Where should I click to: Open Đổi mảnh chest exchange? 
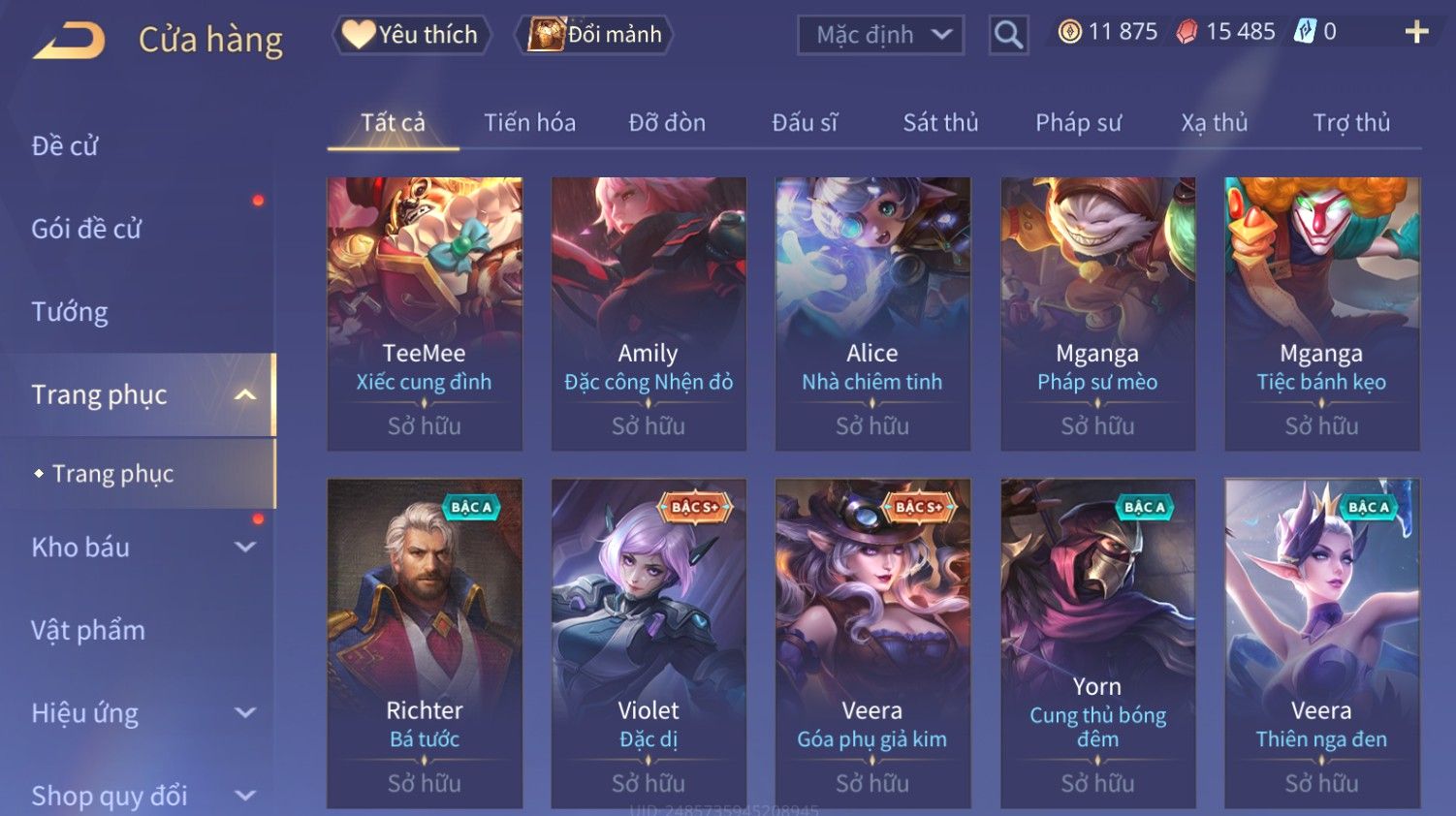(594, 35)
